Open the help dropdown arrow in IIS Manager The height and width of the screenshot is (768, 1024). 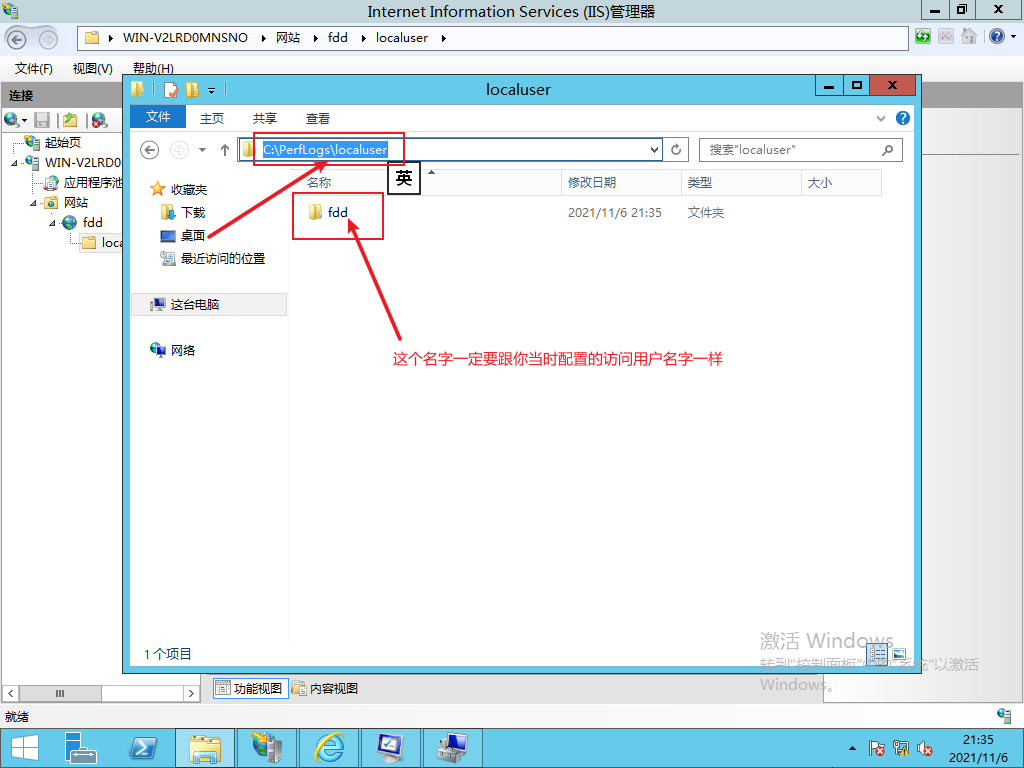pyautogui.click(x=1013, y=37)
